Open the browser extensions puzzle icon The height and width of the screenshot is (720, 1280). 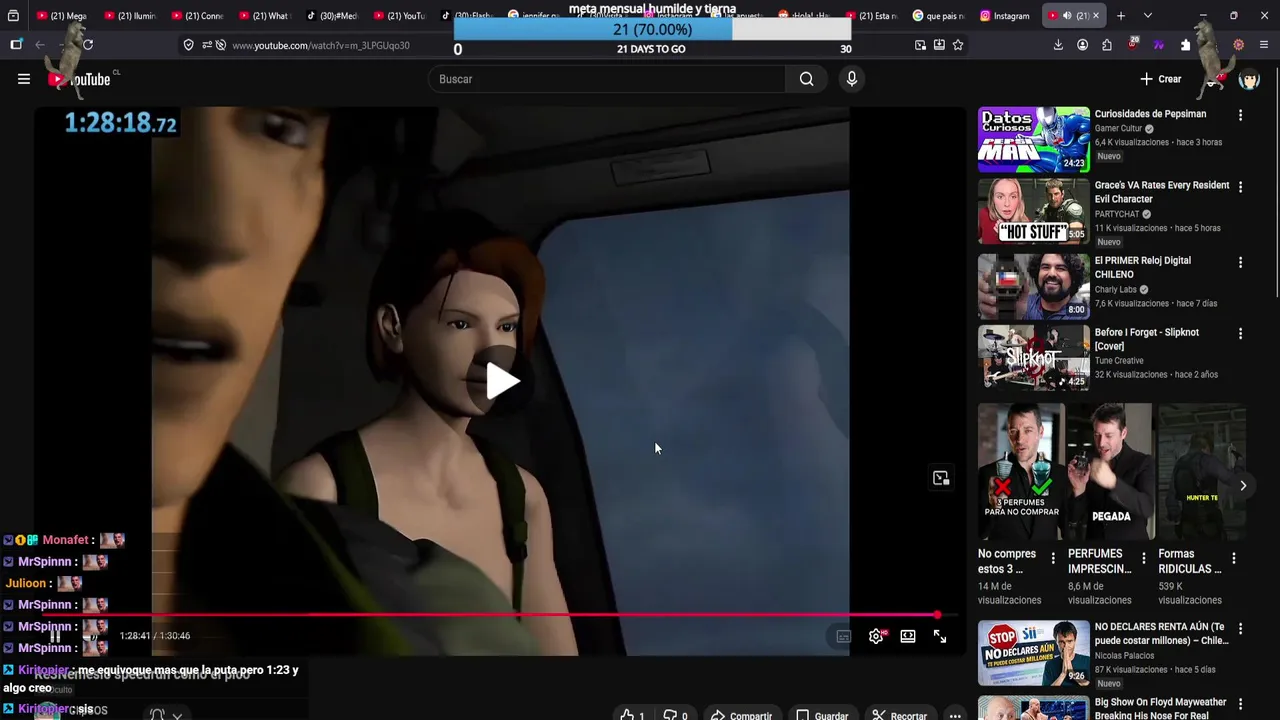[x=1107, y=45]
